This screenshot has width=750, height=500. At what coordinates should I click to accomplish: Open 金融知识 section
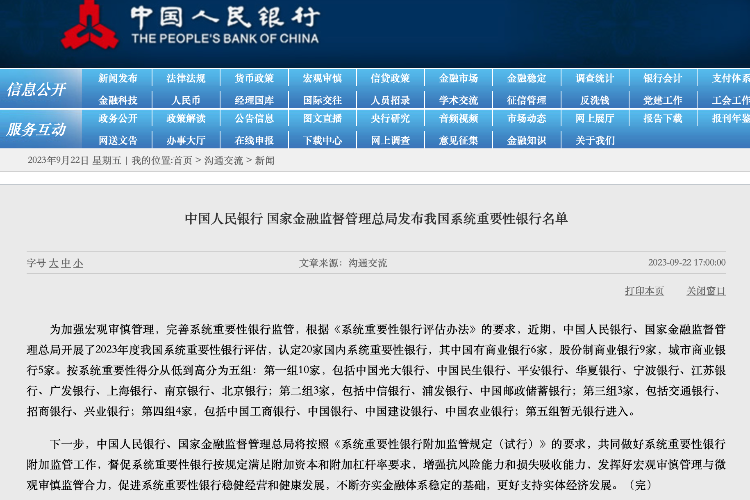pos(526,140)
